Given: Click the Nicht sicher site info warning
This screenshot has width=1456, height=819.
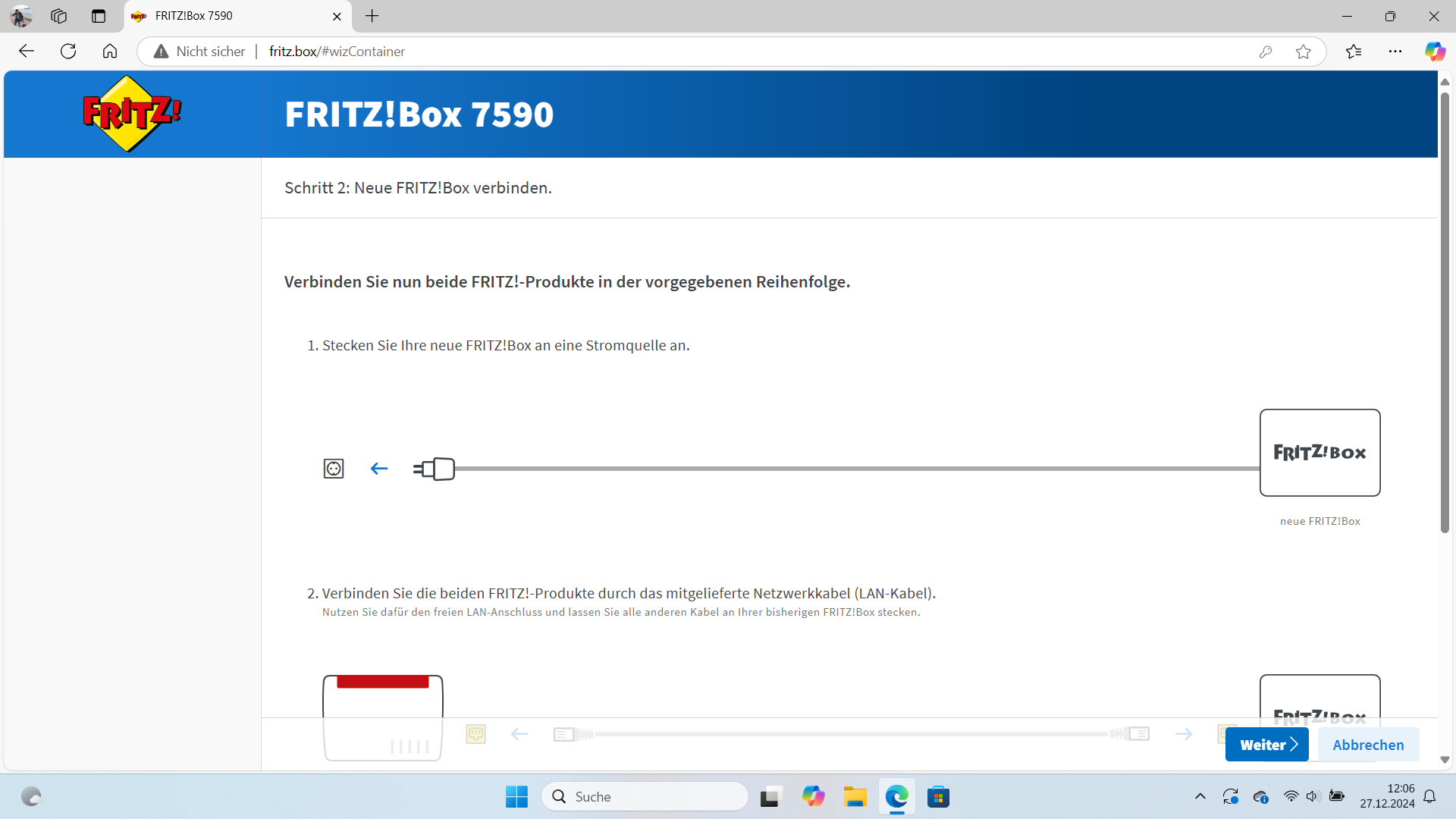Looking at the screenshot, I should [x=200, y=52].
